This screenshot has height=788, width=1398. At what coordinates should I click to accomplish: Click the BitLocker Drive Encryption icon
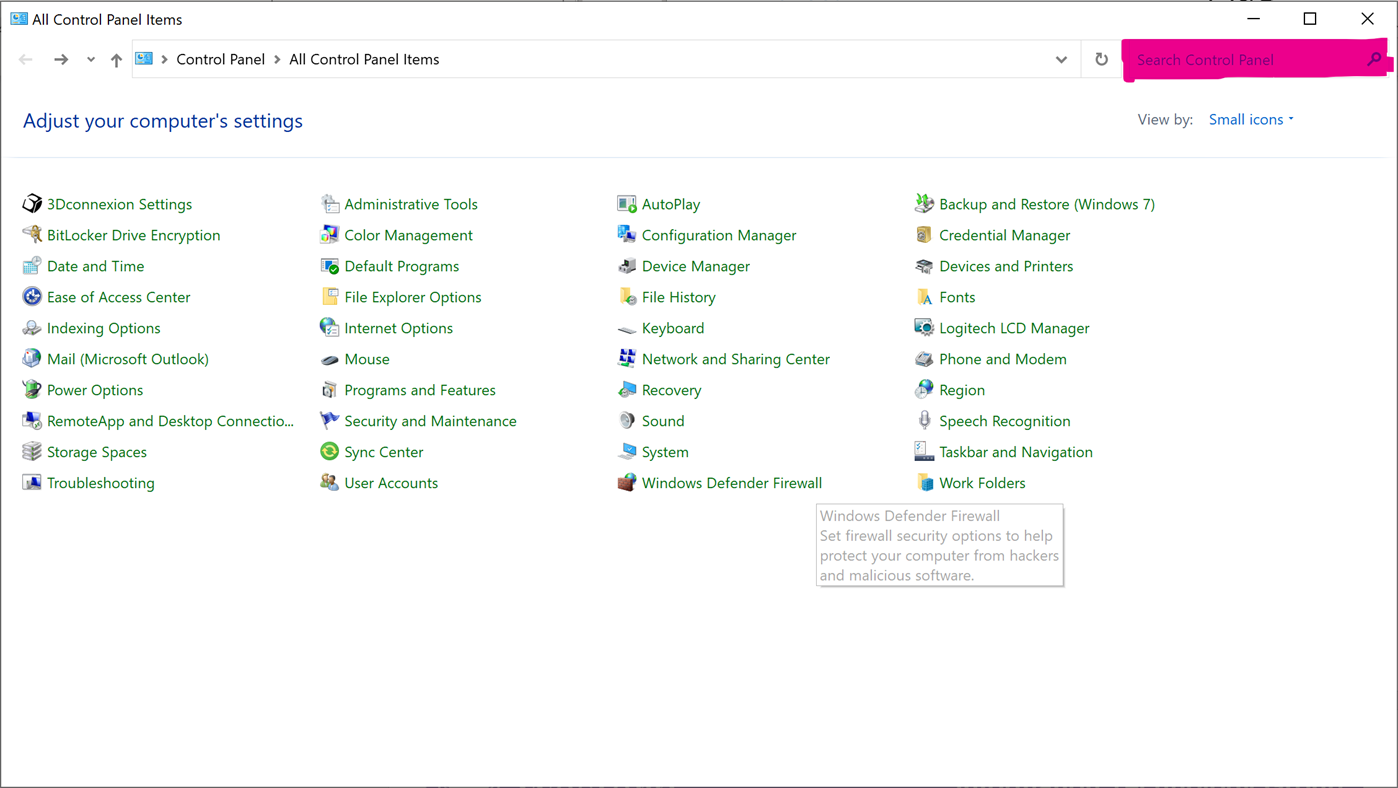32,235
